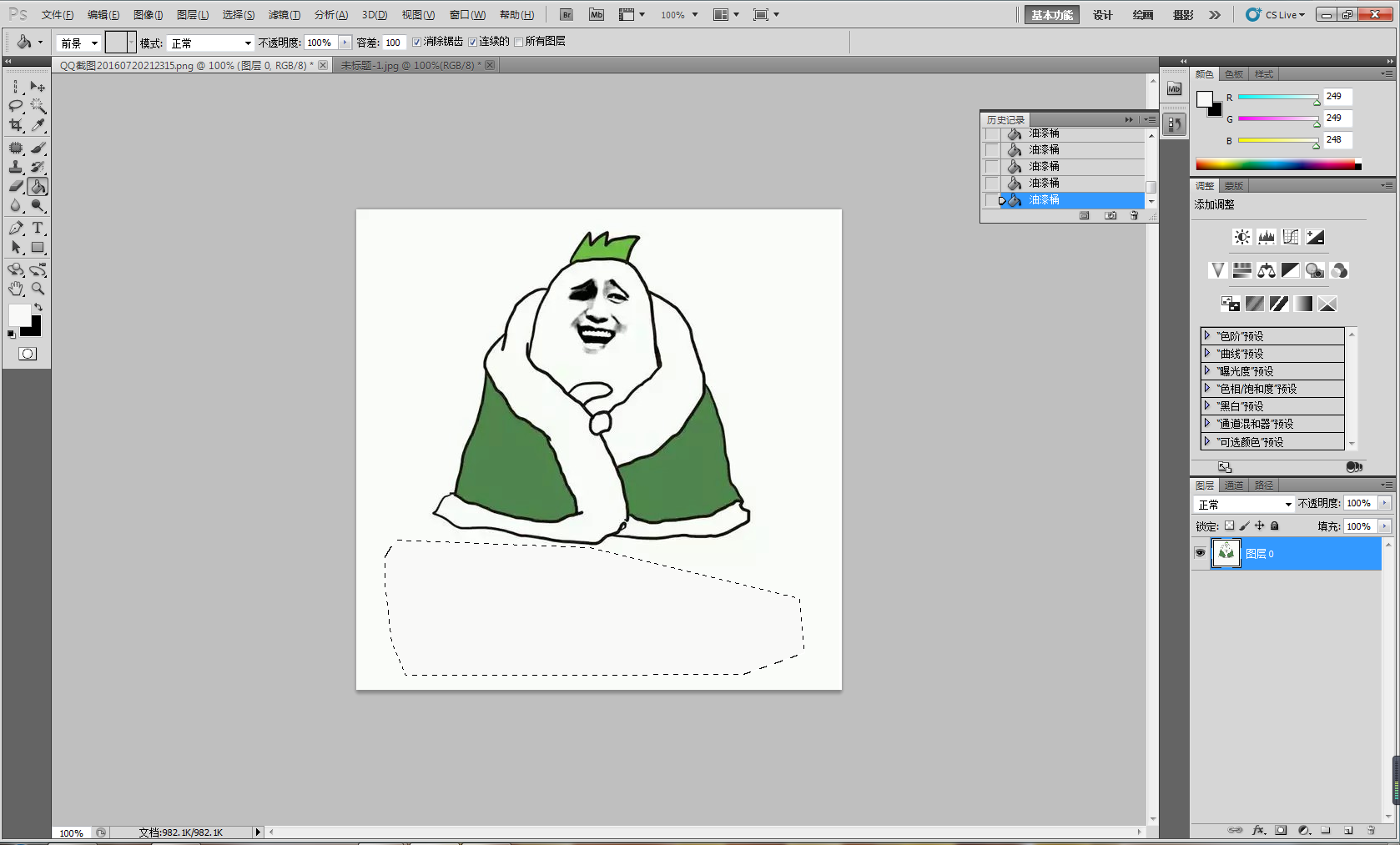Select the Dodge tool

[x=38, y=205]
